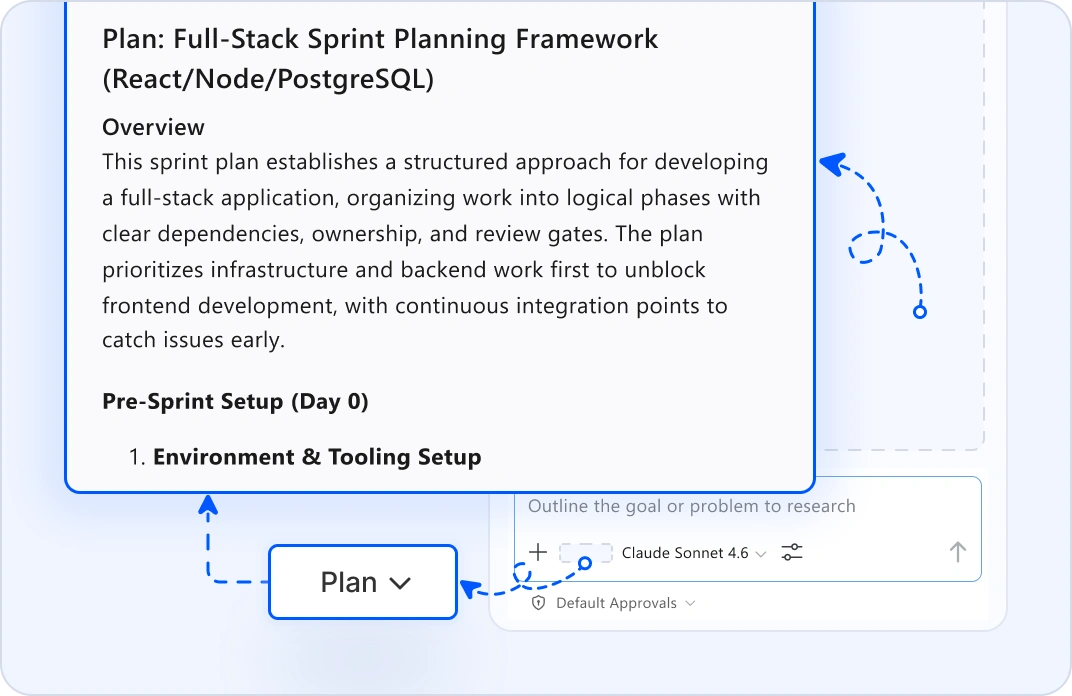Open the Claude Sonnet 4.6 model selector
This screenshot has width=1072, height=696.
coord(693,553)
